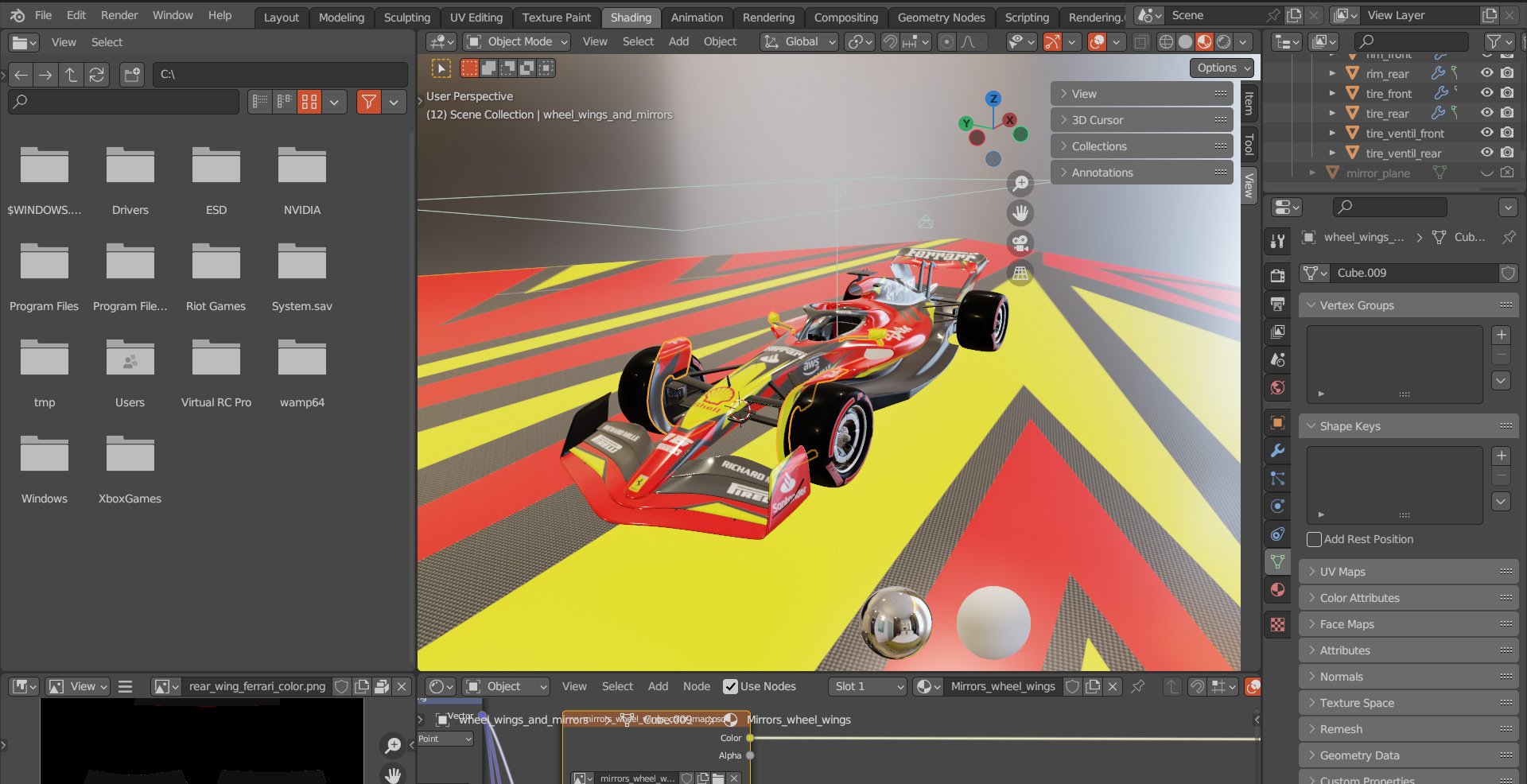
Task: Open the Output properties tab
Action: click(1277, 304)
